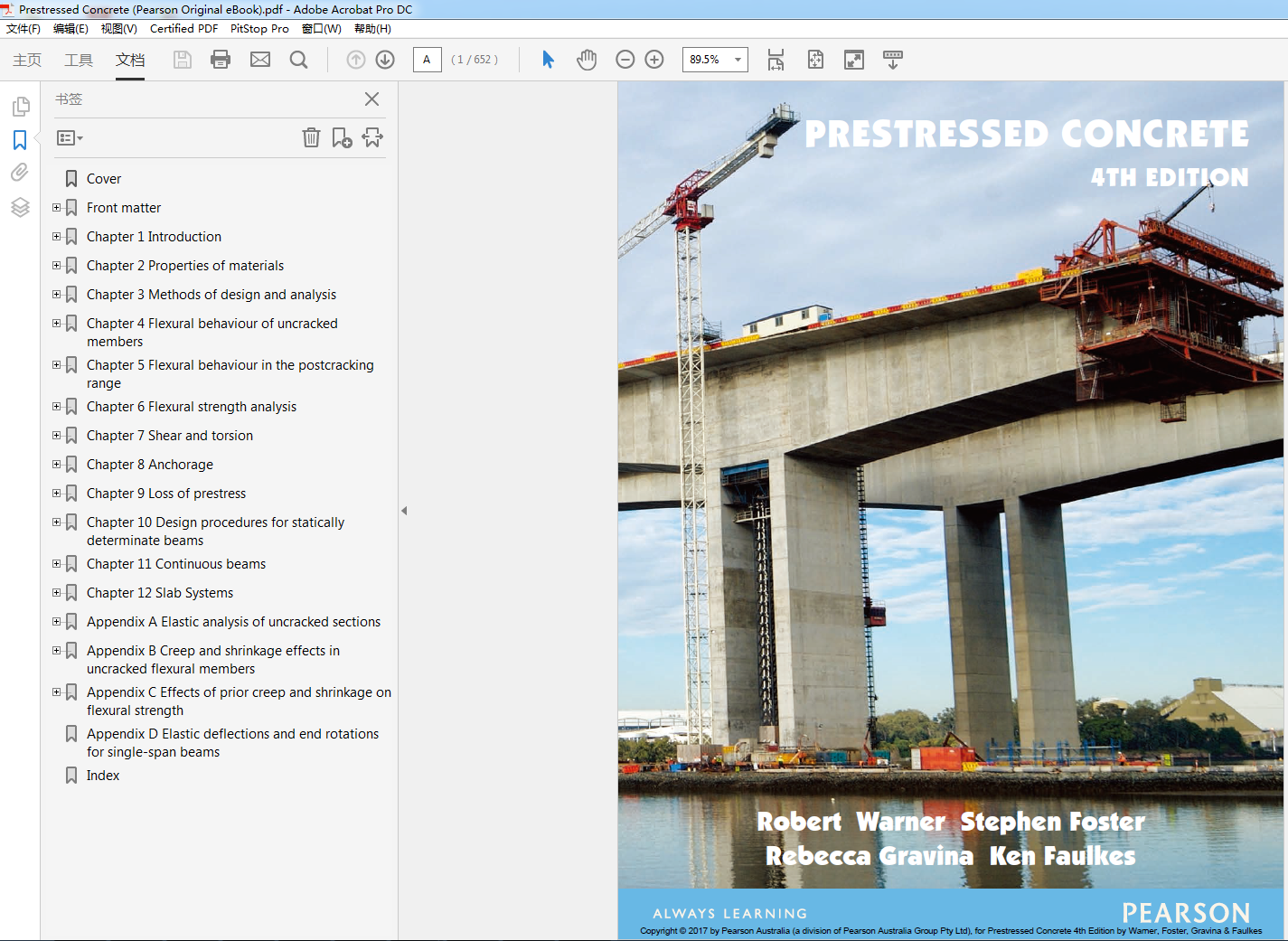The width and height of the screenshot is (1288, 941).
Task: Expand Chapter 11 Continuous beams bookmark
Action: click(56, 564)
